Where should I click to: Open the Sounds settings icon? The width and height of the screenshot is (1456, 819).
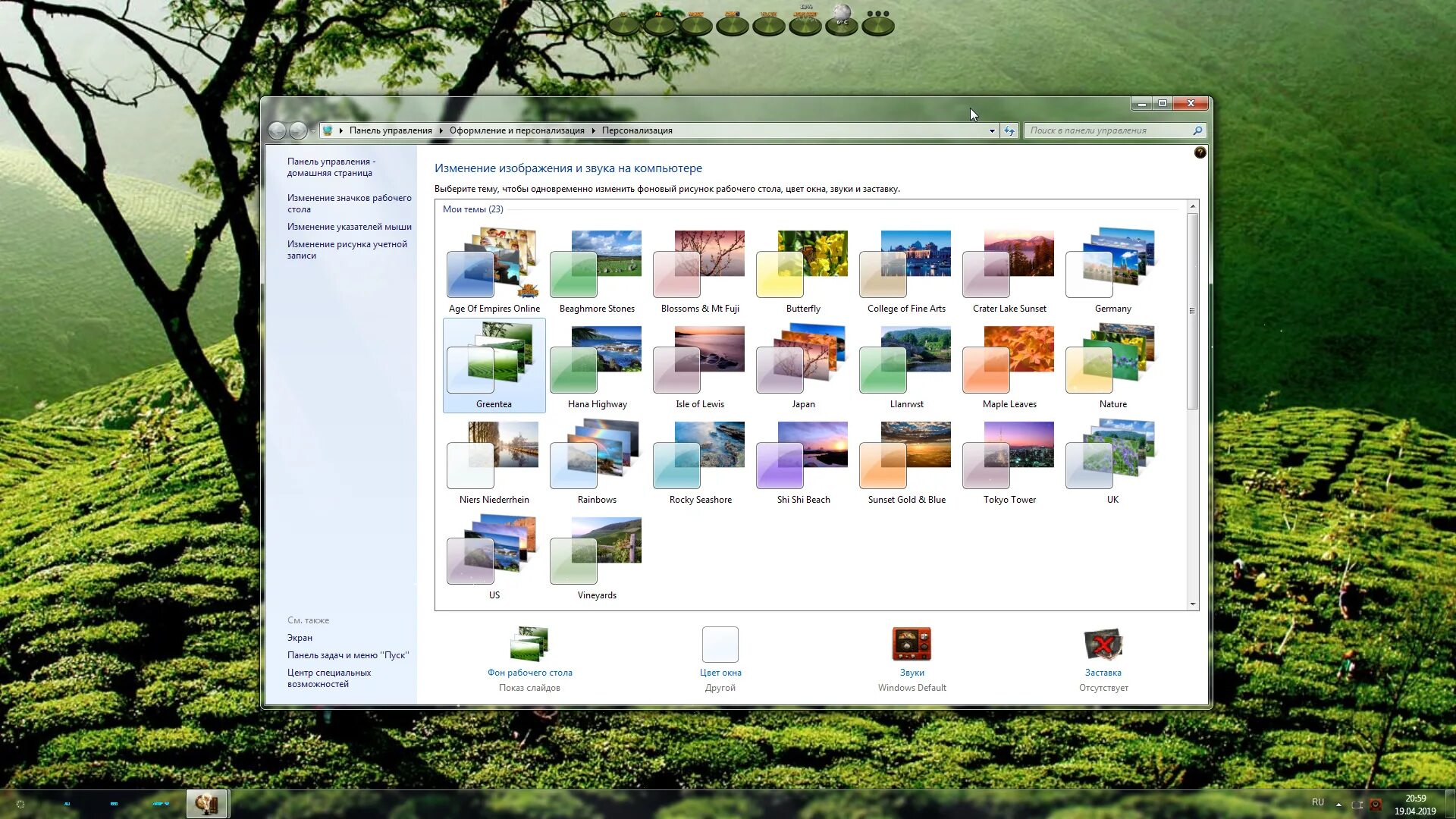coord(912,645)
